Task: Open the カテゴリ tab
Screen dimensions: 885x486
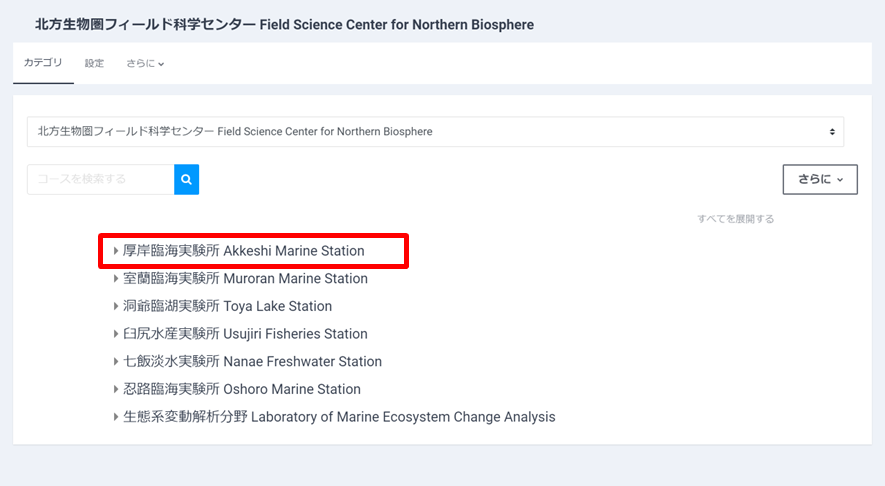Action: click(43, 63)
